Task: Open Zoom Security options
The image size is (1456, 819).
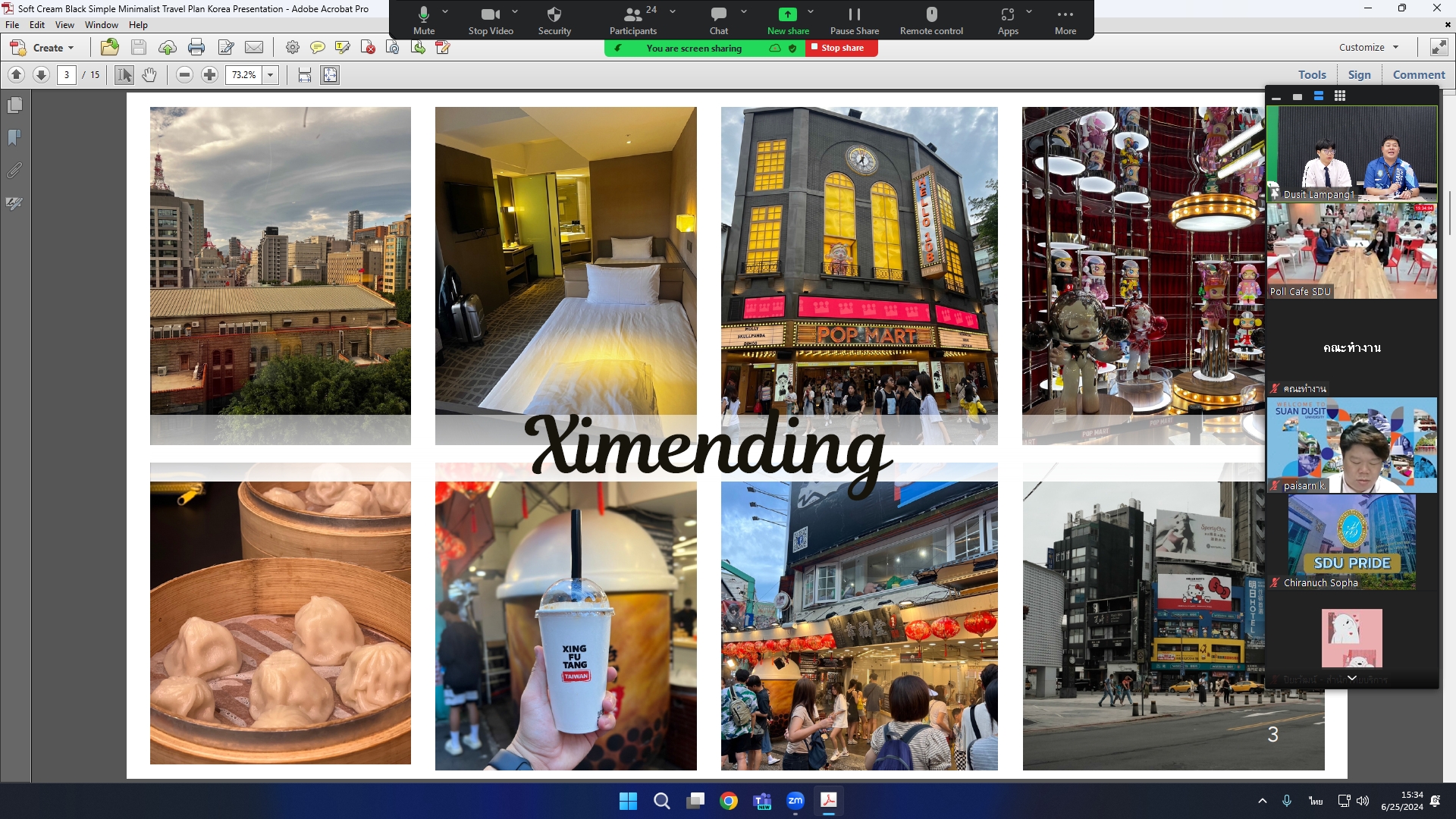Action: [554, 20]
